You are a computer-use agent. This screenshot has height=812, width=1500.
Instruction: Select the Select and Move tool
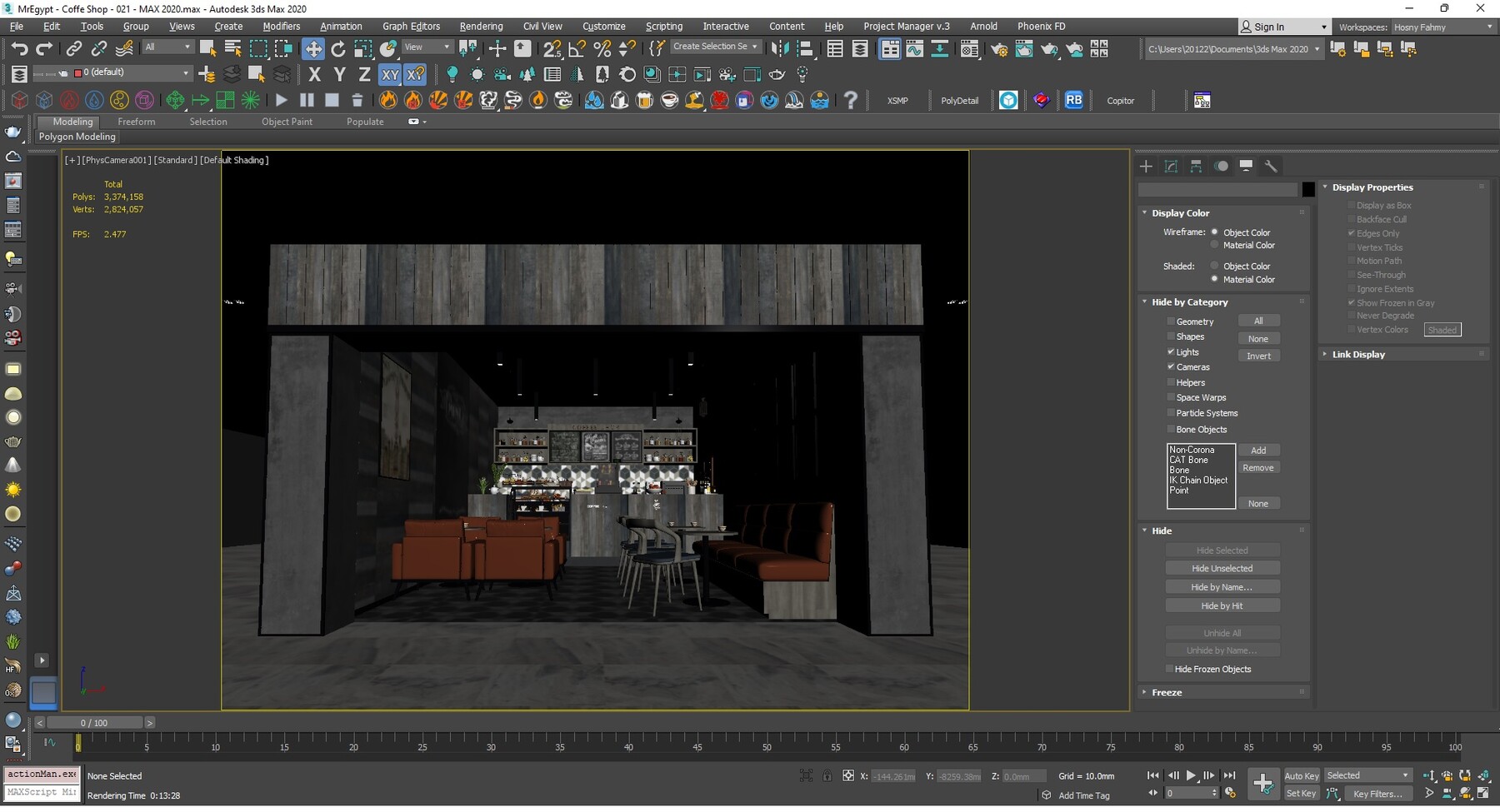pyautogui.click(x=313, y=47)
